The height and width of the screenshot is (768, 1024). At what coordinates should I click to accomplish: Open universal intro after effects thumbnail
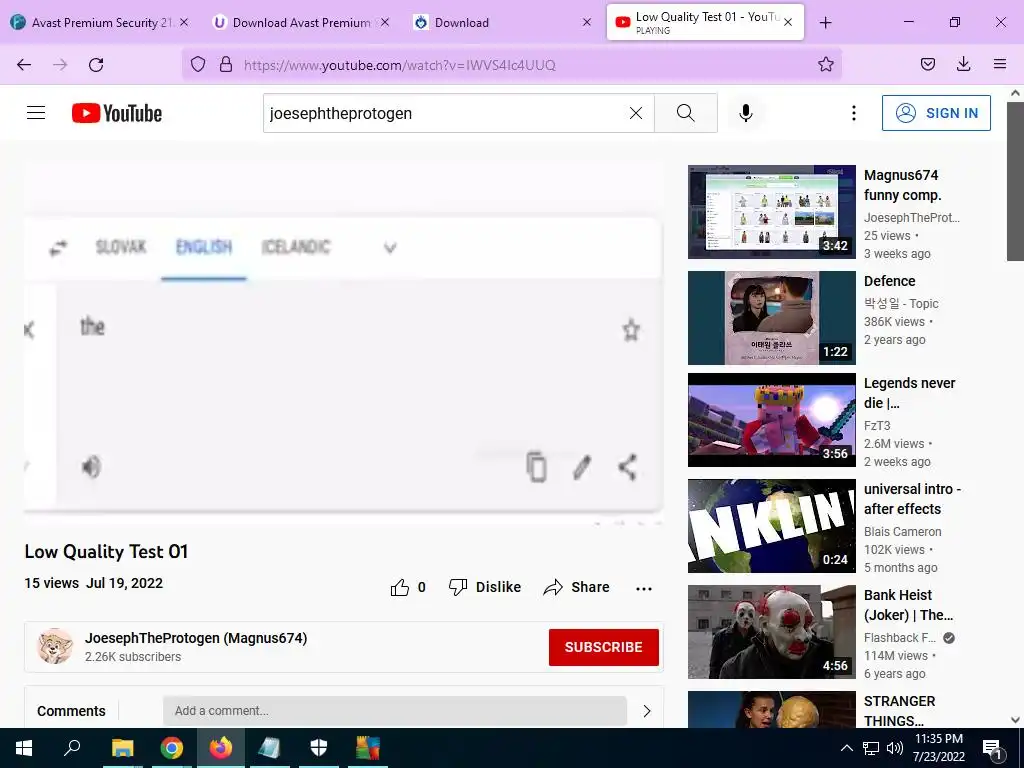(771, 526)
